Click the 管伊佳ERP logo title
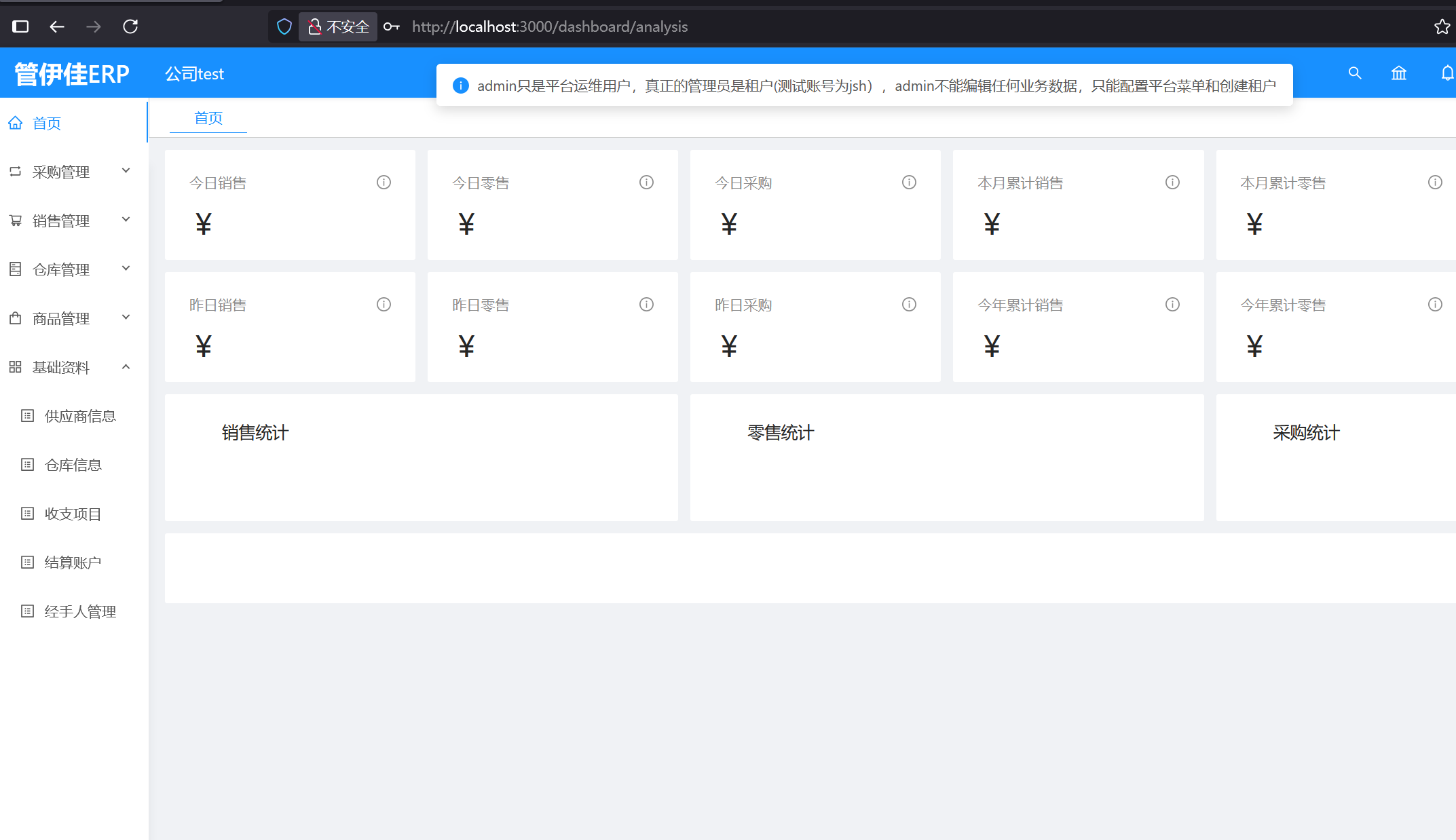This screenshot has height=840, width=1456. pyautogui.click(x=72, y=74)
